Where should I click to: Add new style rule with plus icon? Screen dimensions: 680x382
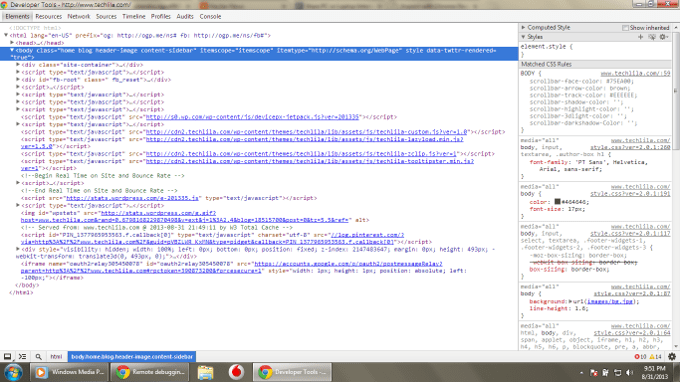(641, 37)
